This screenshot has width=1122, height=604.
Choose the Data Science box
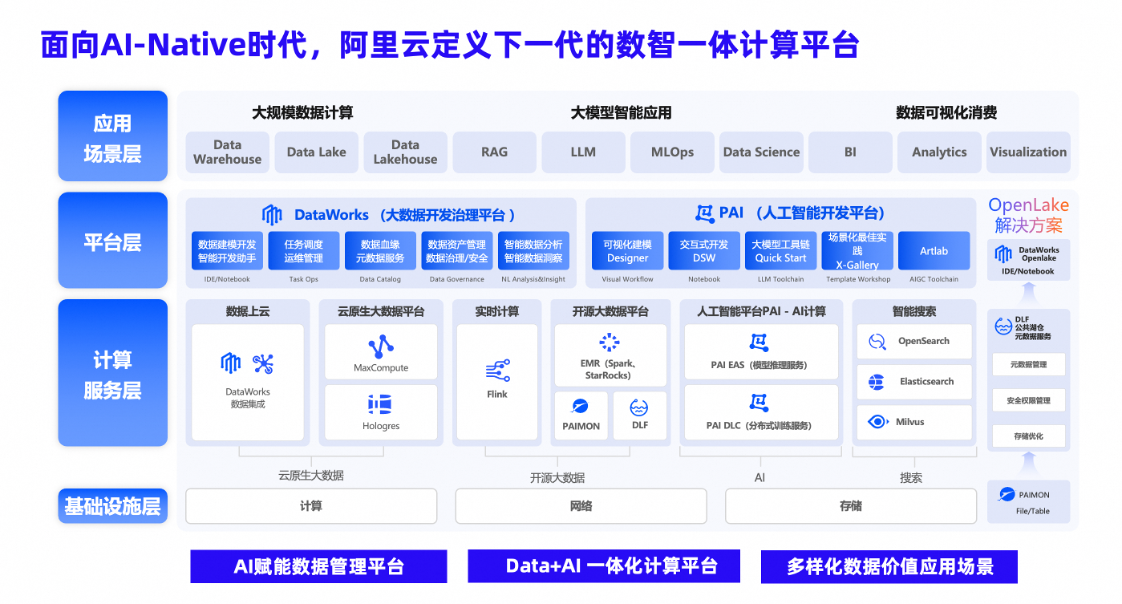tap(761, 152)
